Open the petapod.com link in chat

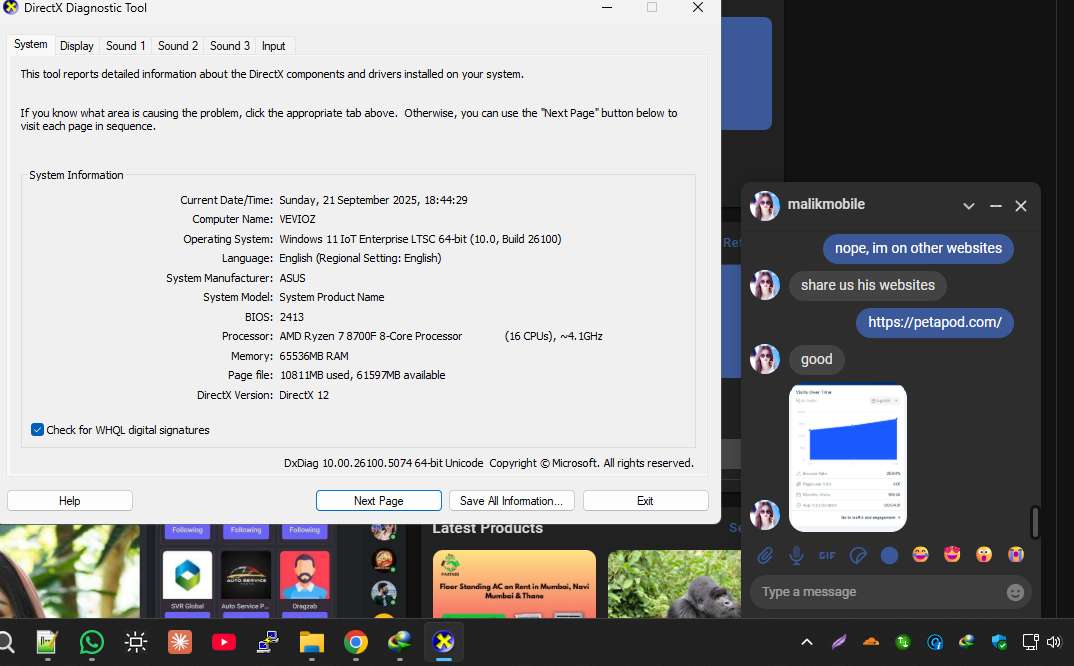[935, 322]
